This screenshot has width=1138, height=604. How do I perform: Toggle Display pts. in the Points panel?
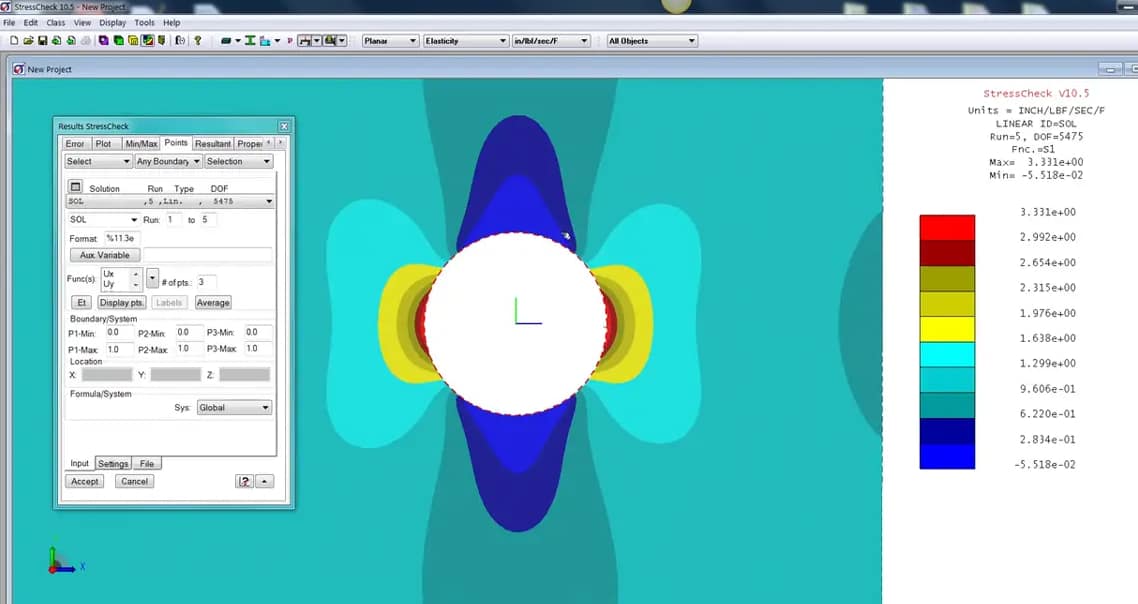pyautogui.click(x=121, y=301)
